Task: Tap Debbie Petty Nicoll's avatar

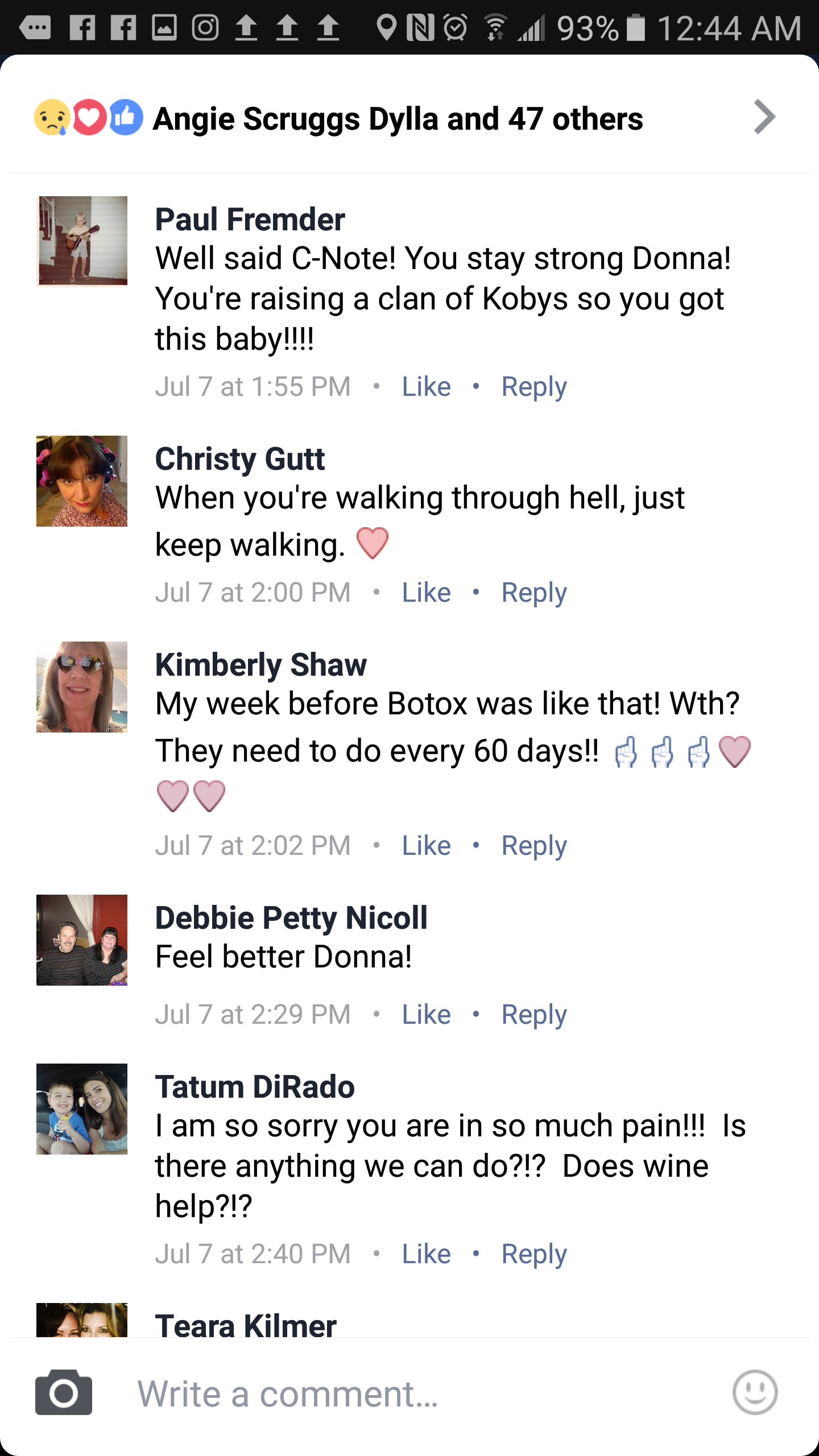Action: point(82,940)
